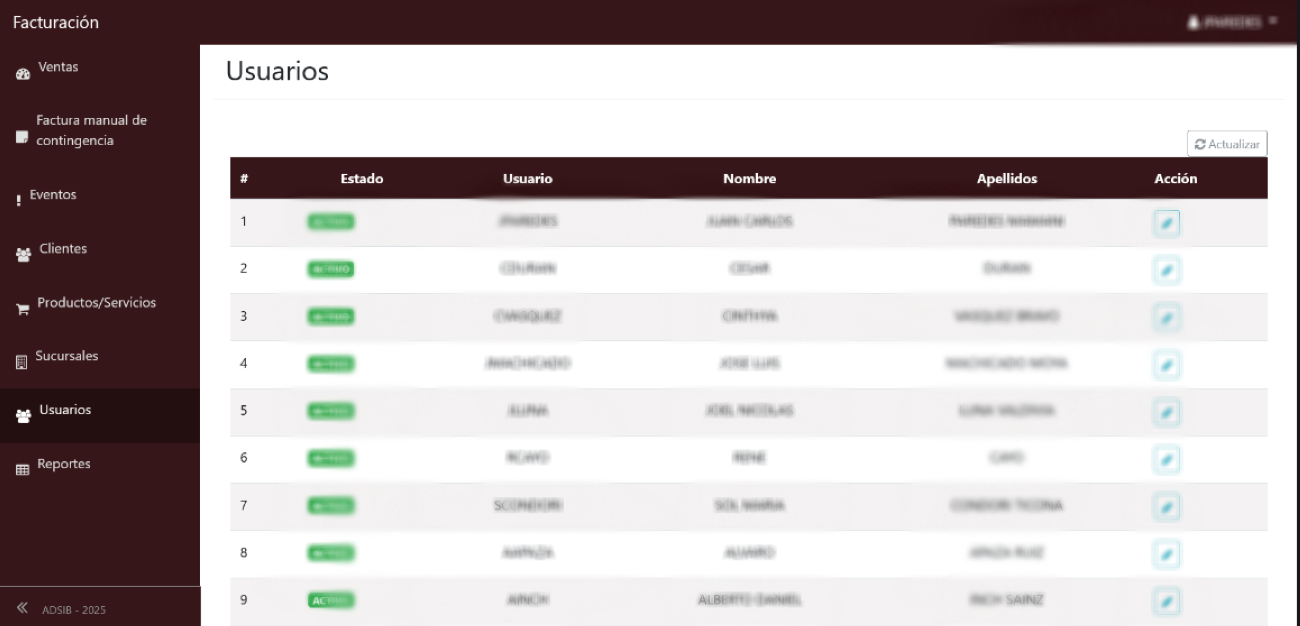Click edit pencil icon in row 1
Screen dimensions: 1300x626
(1166, 222)
